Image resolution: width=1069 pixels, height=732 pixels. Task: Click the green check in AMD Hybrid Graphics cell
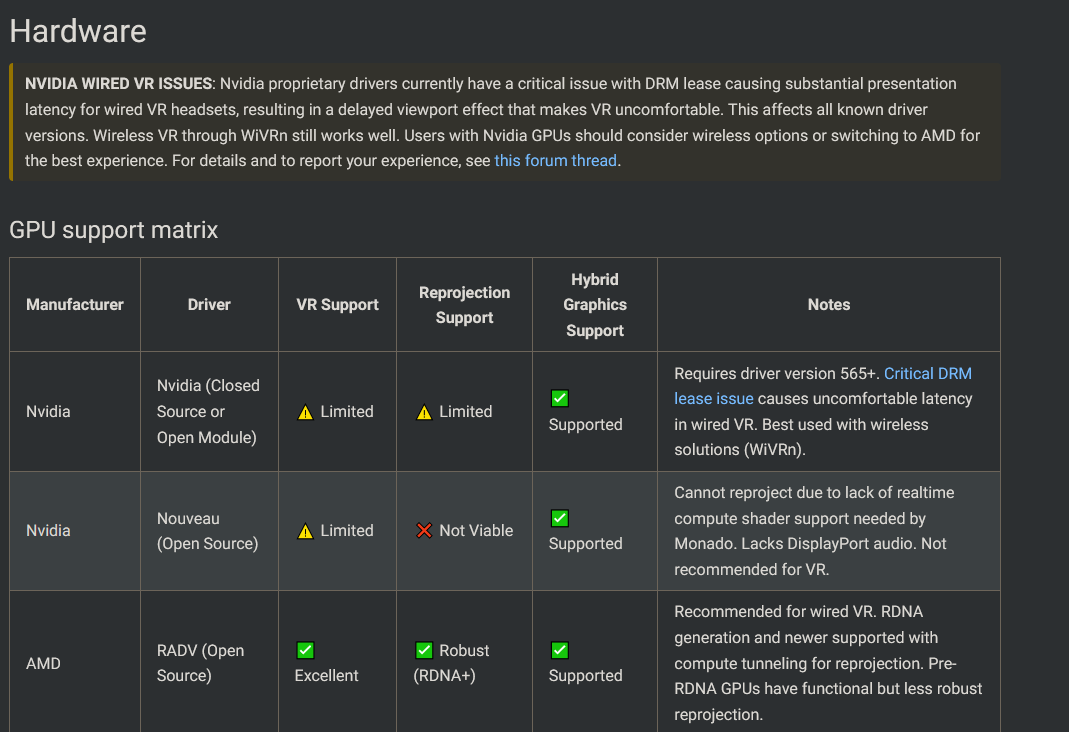click(x=560, y=650)
